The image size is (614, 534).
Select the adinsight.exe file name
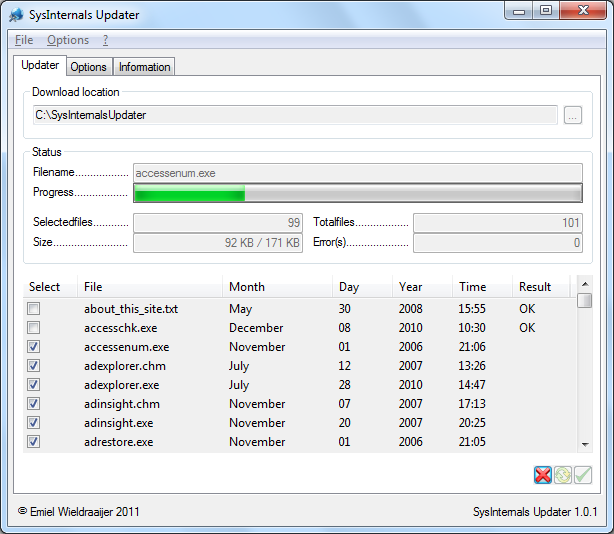coord(119,423)
